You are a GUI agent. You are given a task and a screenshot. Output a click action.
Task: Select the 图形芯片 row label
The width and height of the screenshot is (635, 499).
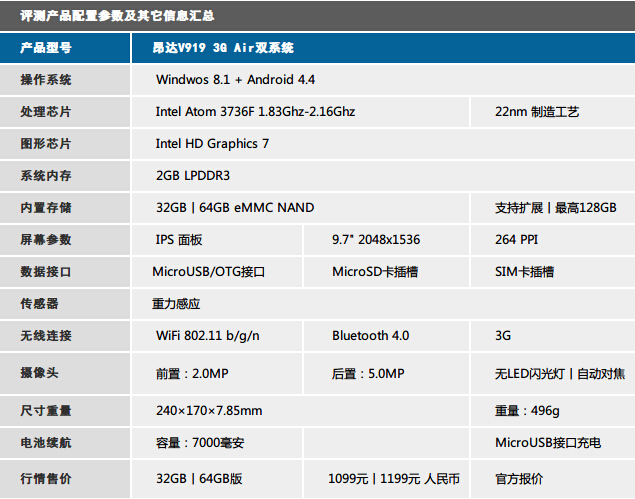pos(46,143)
